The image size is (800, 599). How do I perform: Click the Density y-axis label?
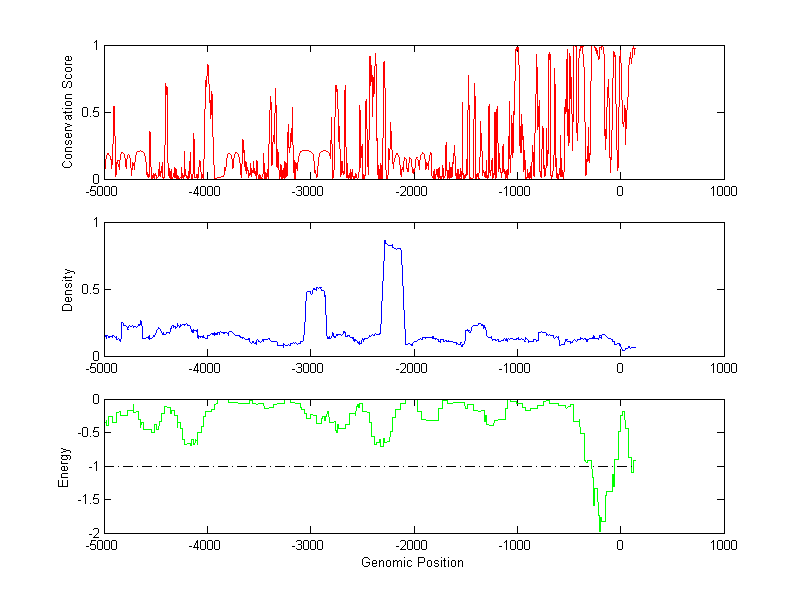(x=68, y=289)
